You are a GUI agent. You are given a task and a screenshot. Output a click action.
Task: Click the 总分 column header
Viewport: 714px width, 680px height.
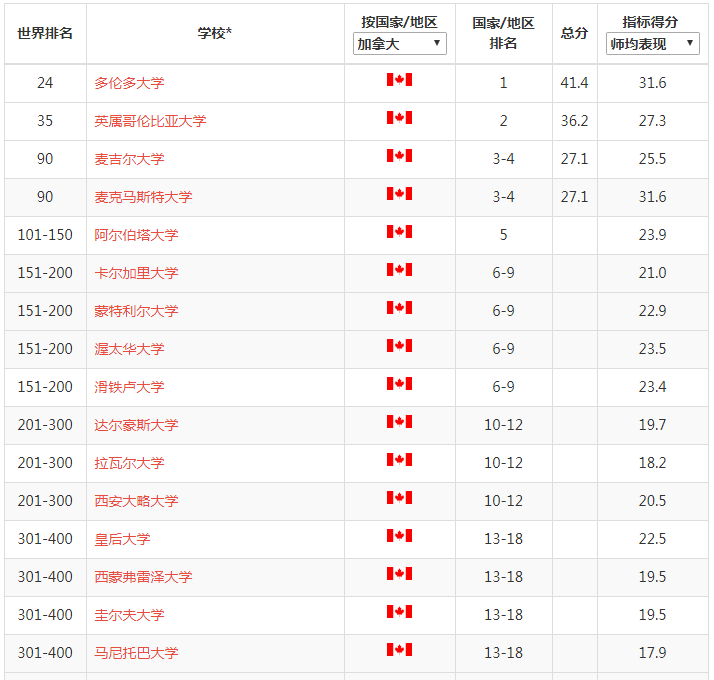pyautogui.click(x=574, y=33)
